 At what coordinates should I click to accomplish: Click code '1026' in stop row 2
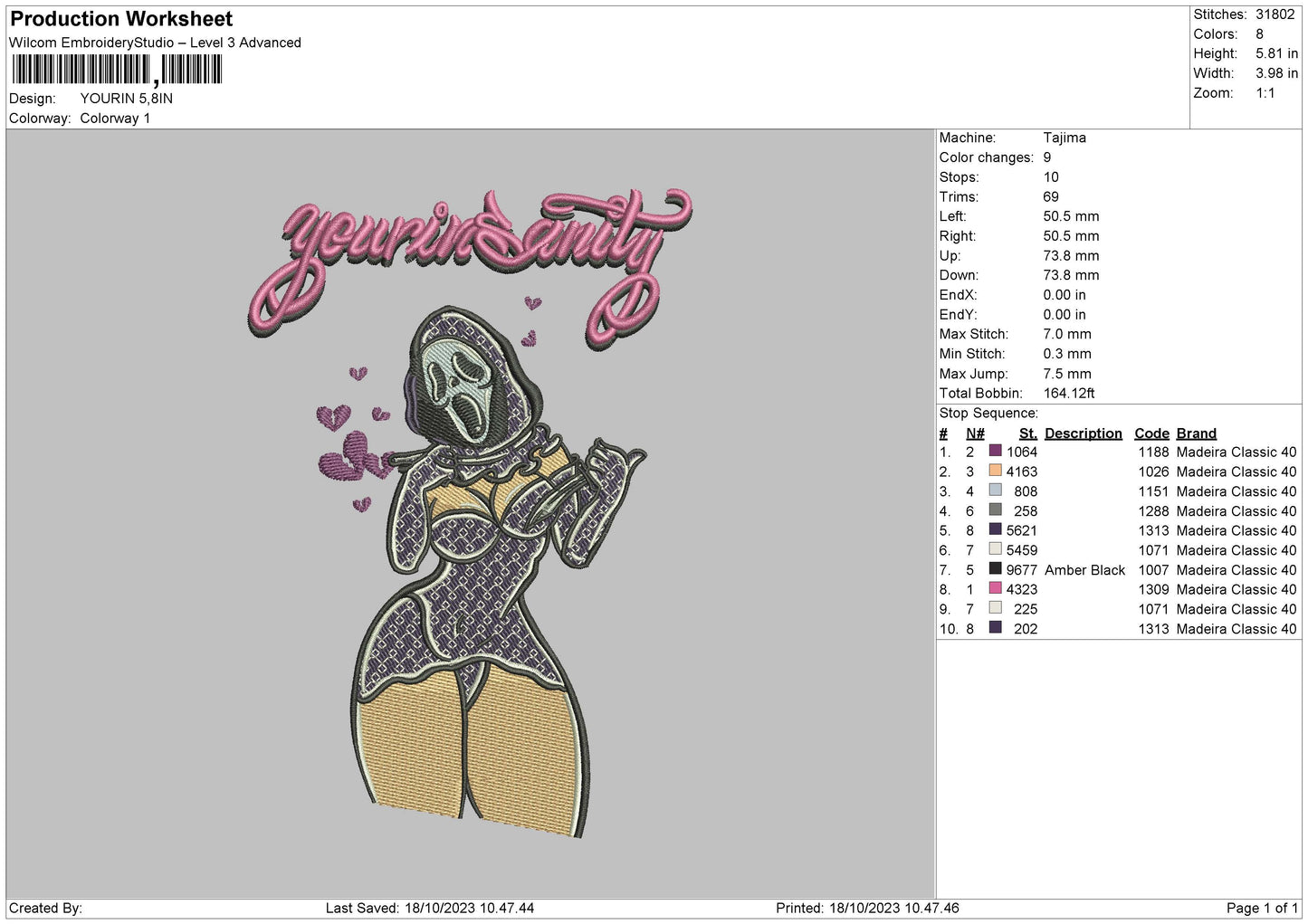pos(1153,472)
